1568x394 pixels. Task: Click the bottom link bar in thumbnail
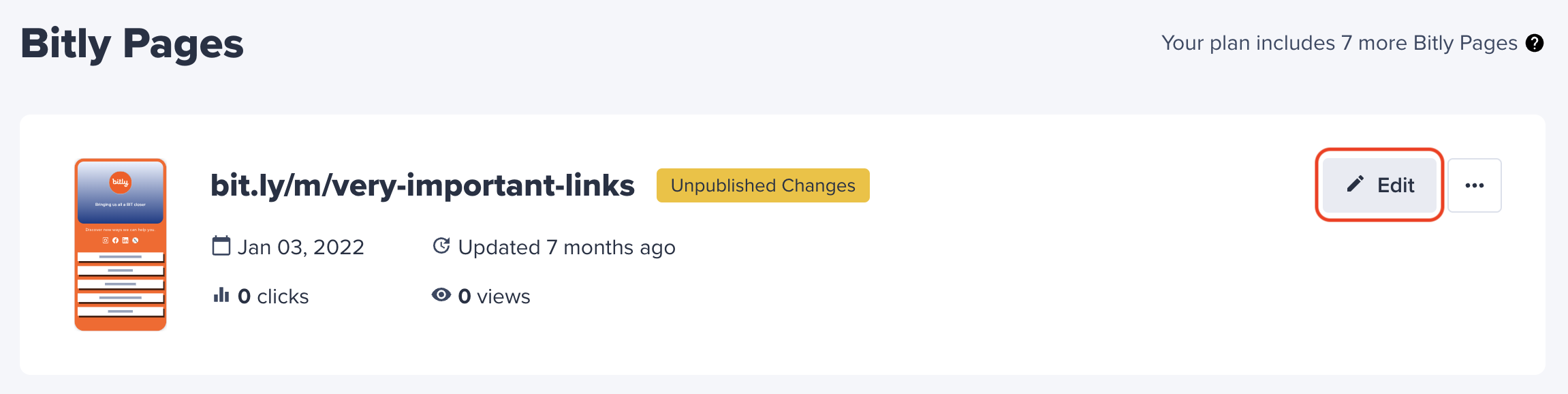121,312
